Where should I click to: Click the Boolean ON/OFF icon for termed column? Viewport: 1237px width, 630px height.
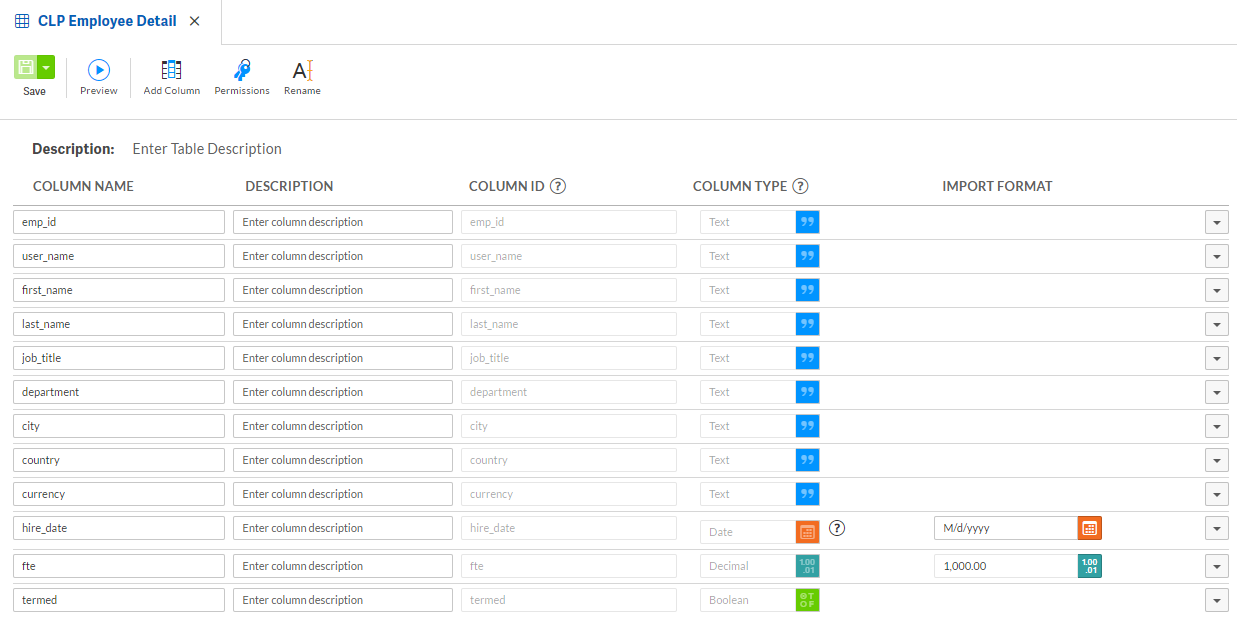click(x=807, y=599)
